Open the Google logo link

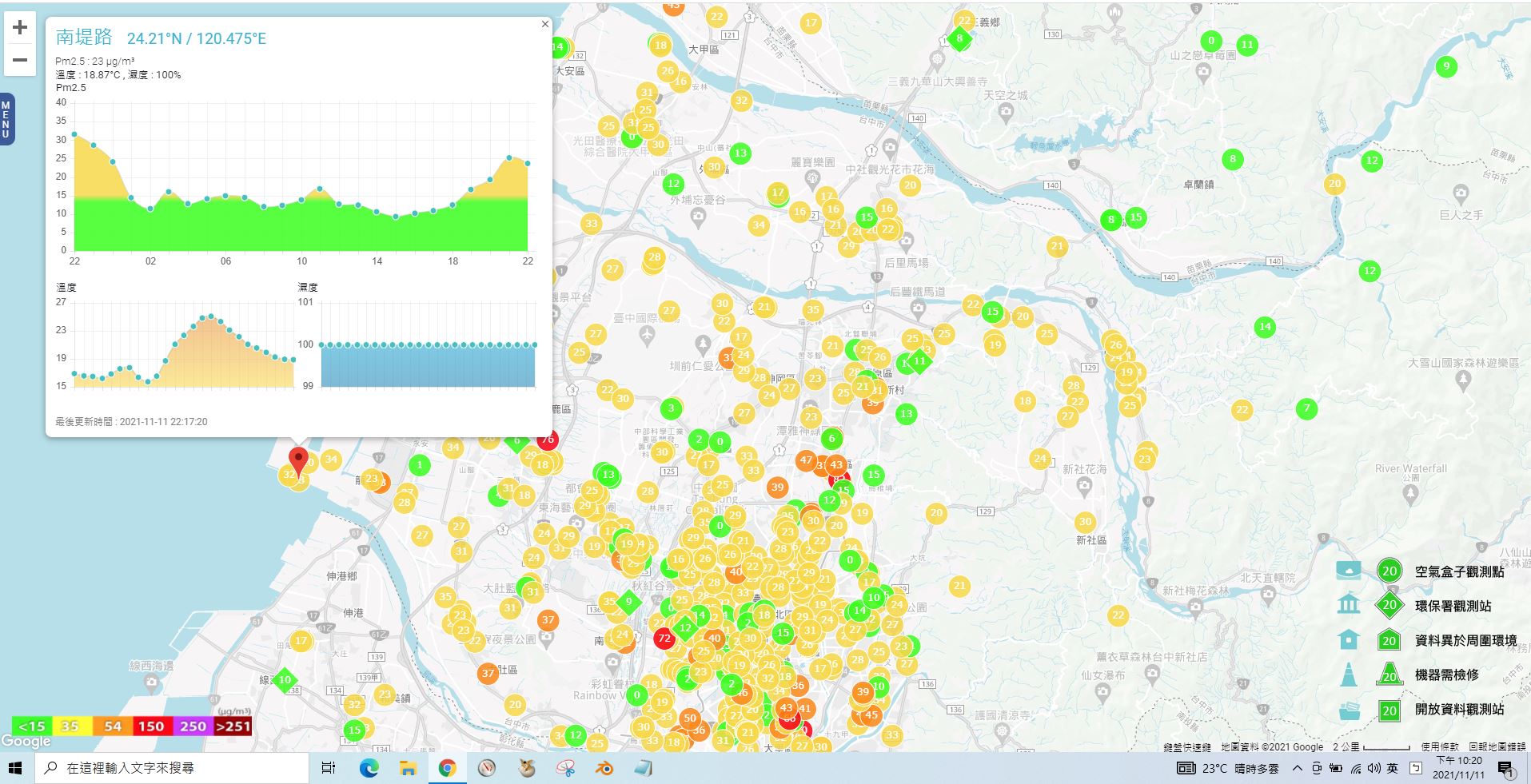click(26, 742)
